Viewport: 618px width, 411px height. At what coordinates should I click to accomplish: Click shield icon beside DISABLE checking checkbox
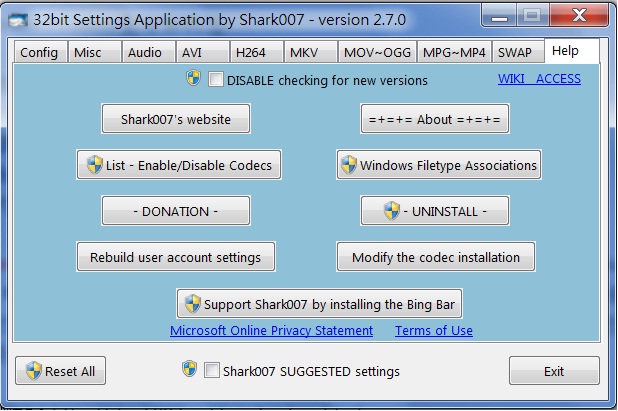[x=193, y=78]
